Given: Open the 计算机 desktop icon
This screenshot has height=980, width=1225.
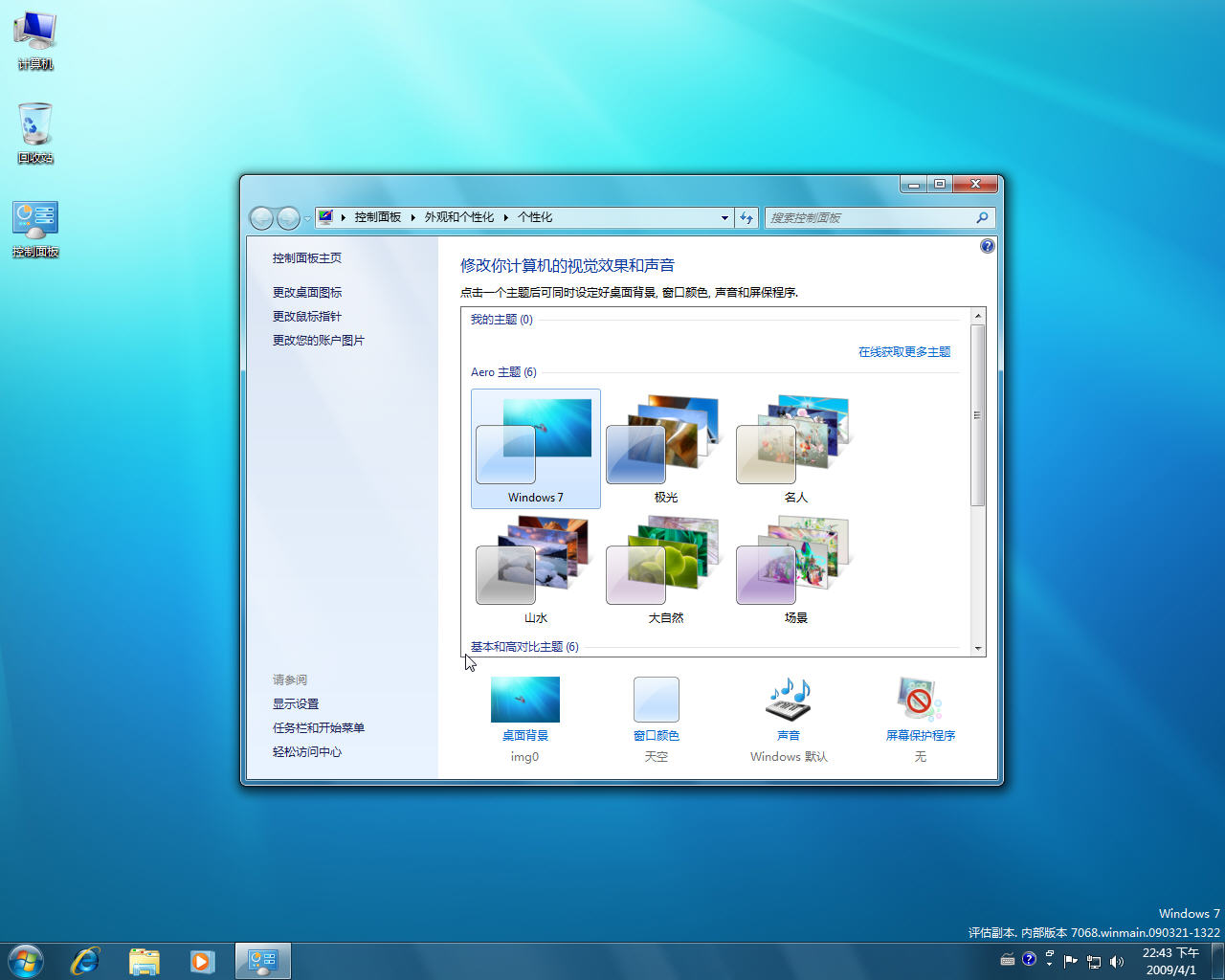Looking at the screenshot, I should (35, 40).
